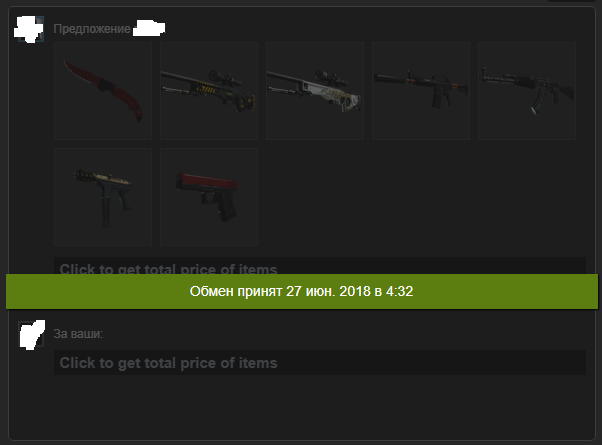
Task: Click empty slot area right of Glock
Action: 421,197
